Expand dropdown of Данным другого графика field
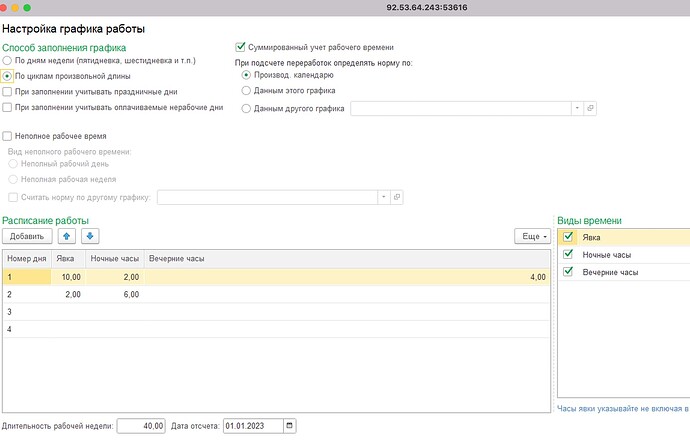This screenshot has height=445, width=690. pyautogui.click(x=577, y=108)
